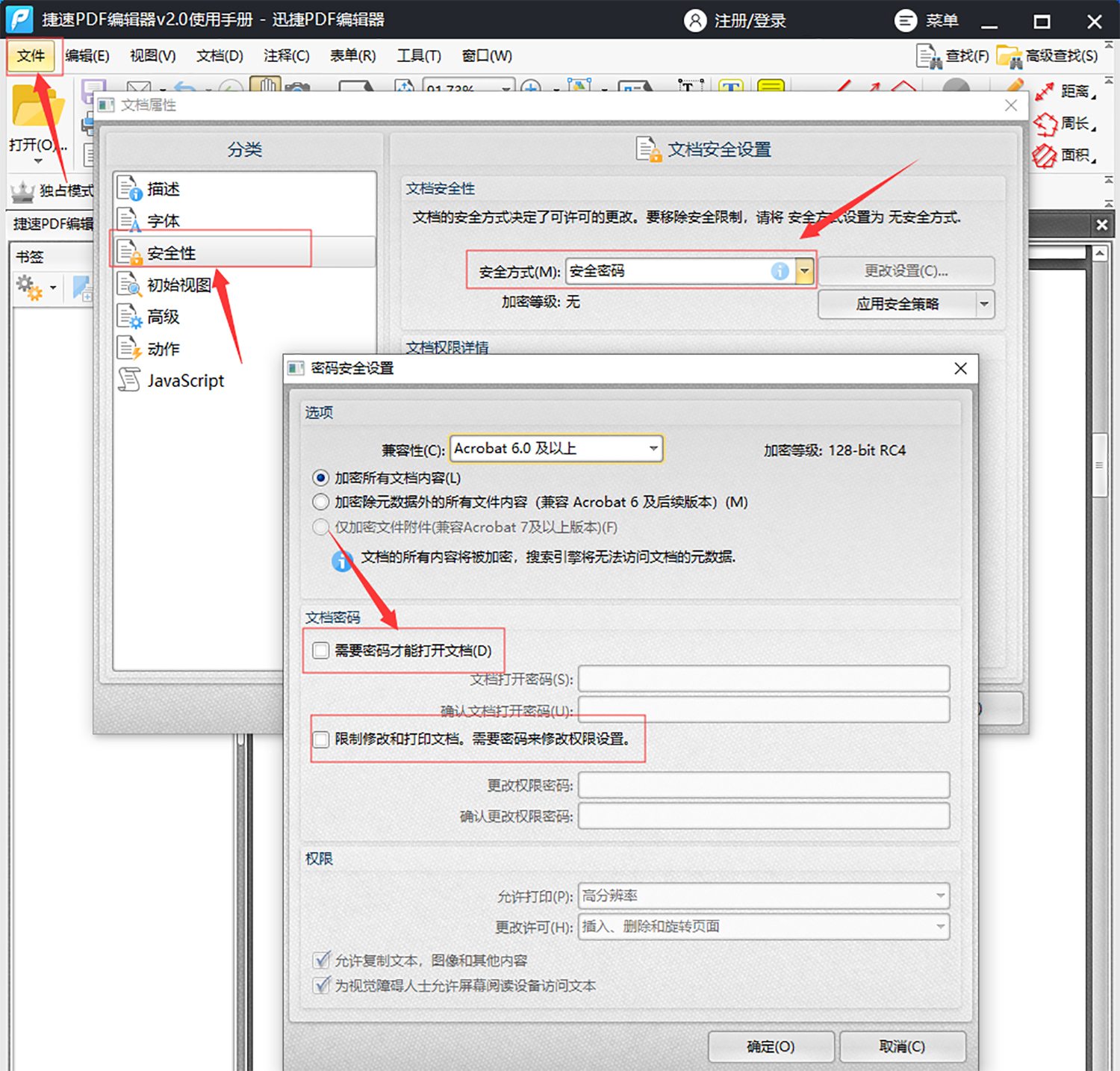Click the scroll up arrow of document
Screen dimensions: 1120x1071
click(1099, 254)
